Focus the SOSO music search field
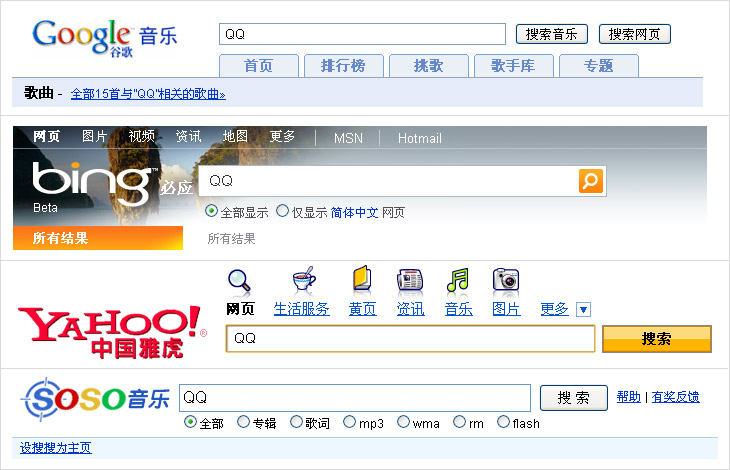Image resolution: width=730 pixels, height=470 pixels. pyautogui.click(x=355, y=398)
